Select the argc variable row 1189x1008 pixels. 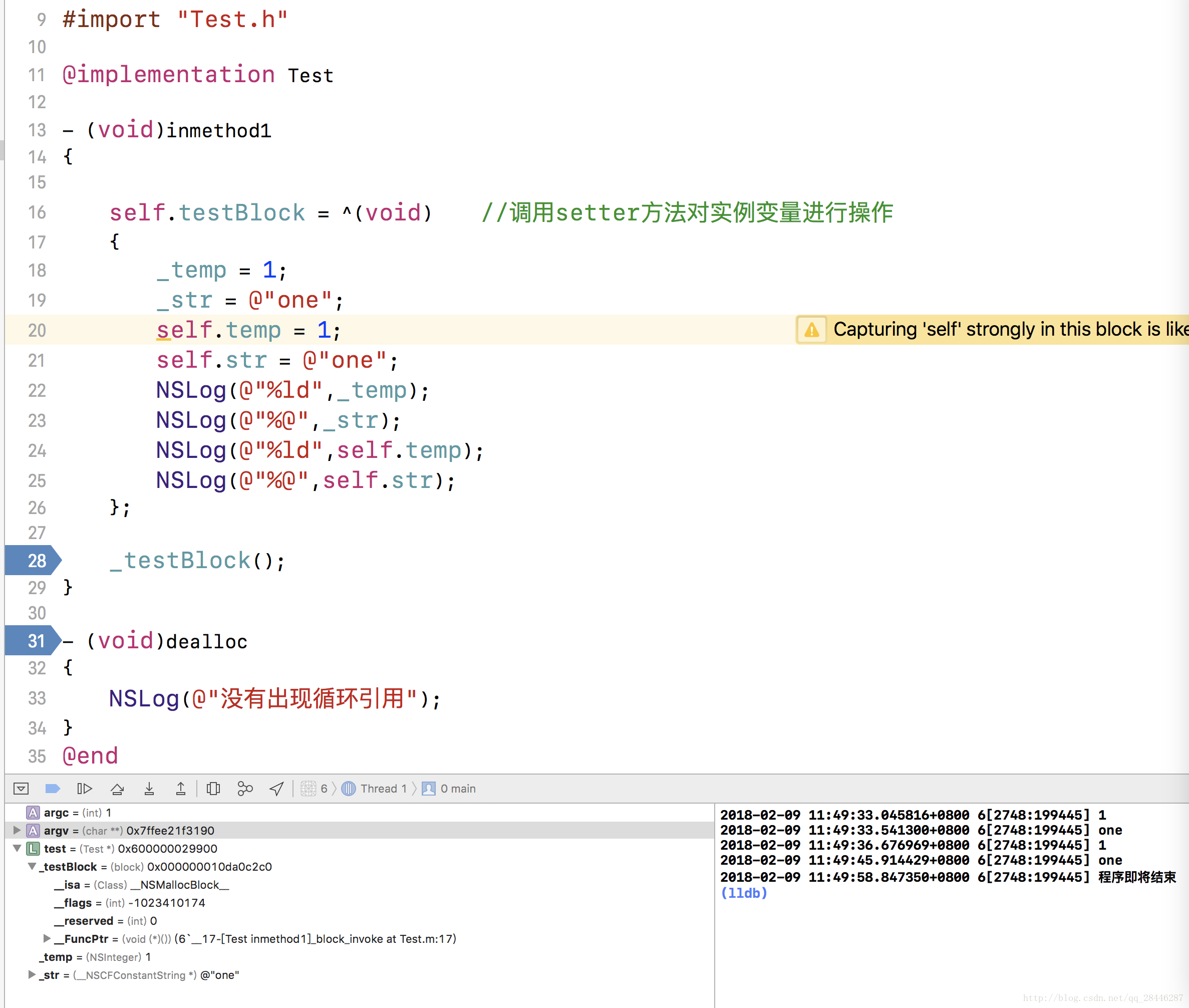[359, 813]
